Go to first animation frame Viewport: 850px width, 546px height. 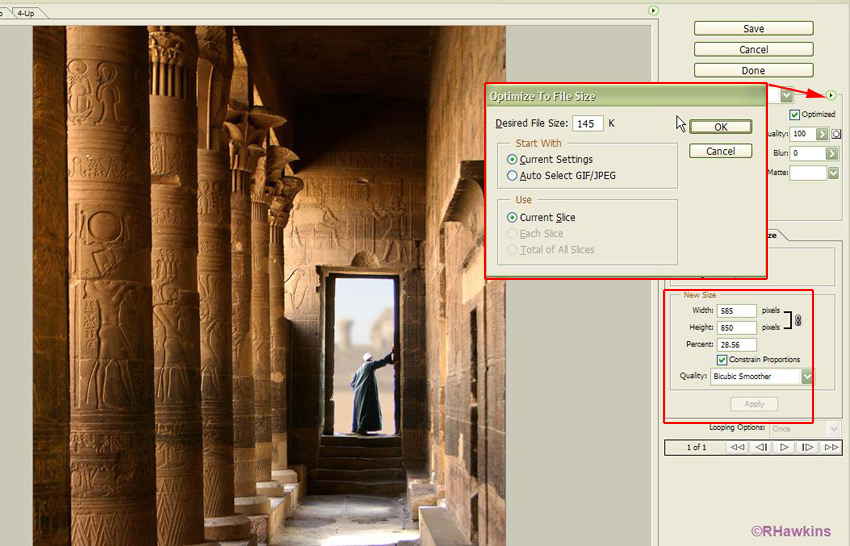click(737, 447)
